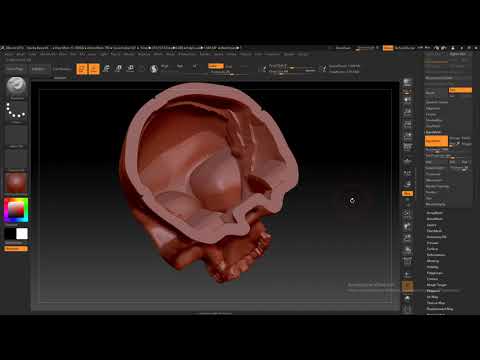The width and height of the screenshot is (480, 360).
Task: Click the round sphere icon beside Mrgb
Action: click(x=154, y=69)
